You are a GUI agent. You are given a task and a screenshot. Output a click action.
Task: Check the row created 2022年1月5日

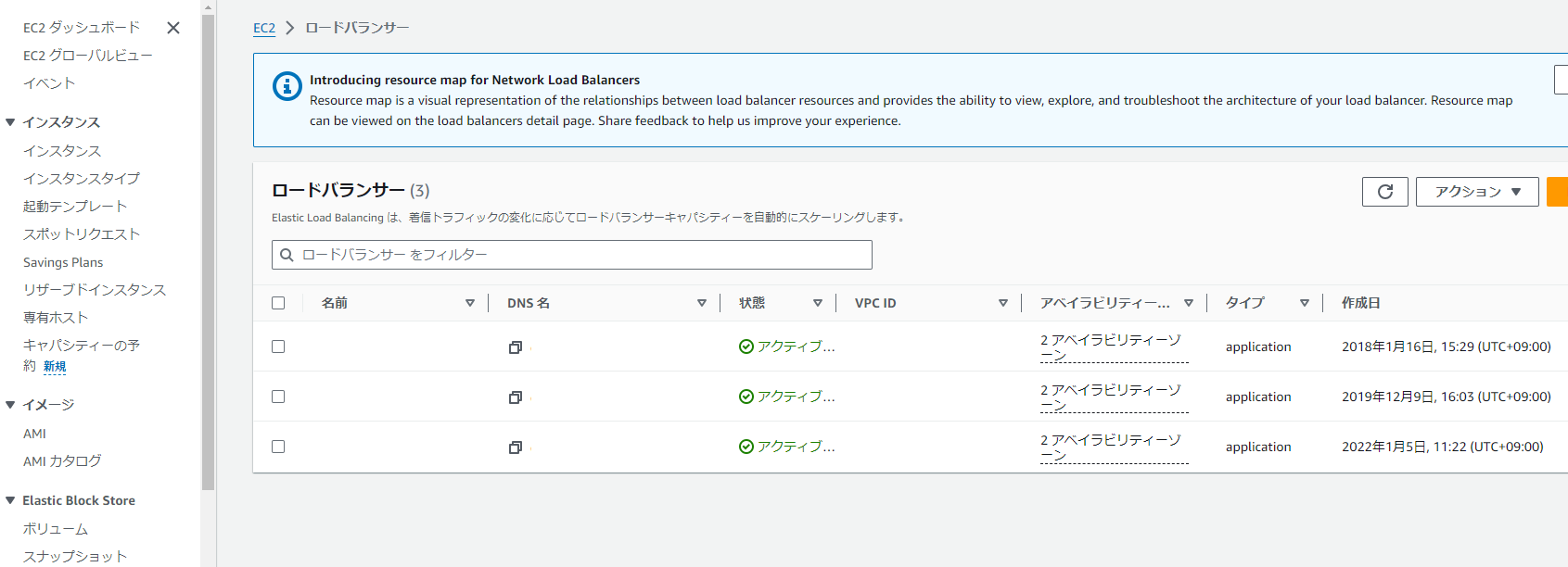(278, 447)
